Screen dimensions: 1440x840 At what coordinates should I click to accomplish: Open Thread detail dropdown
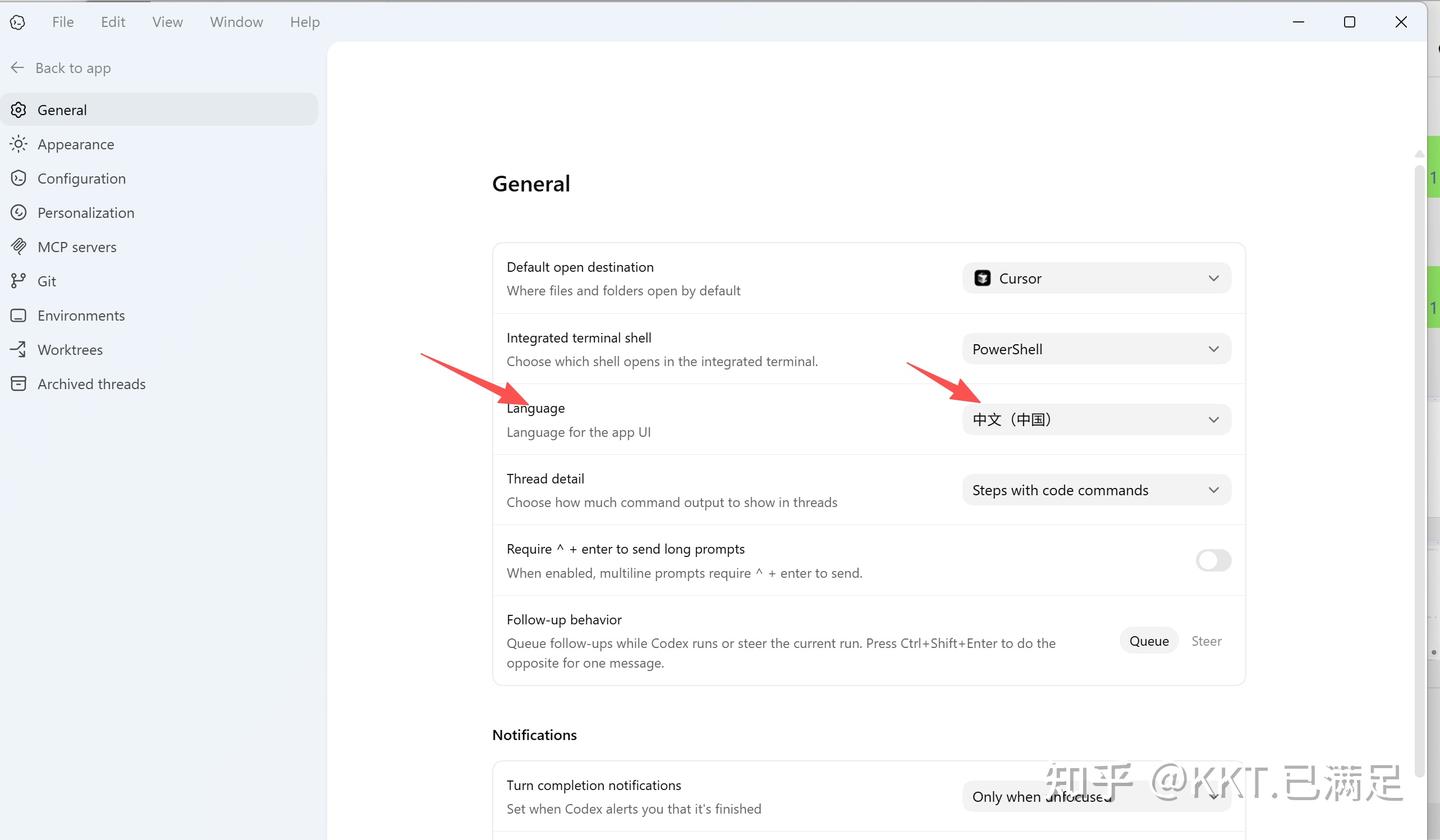pos(1097,490)
